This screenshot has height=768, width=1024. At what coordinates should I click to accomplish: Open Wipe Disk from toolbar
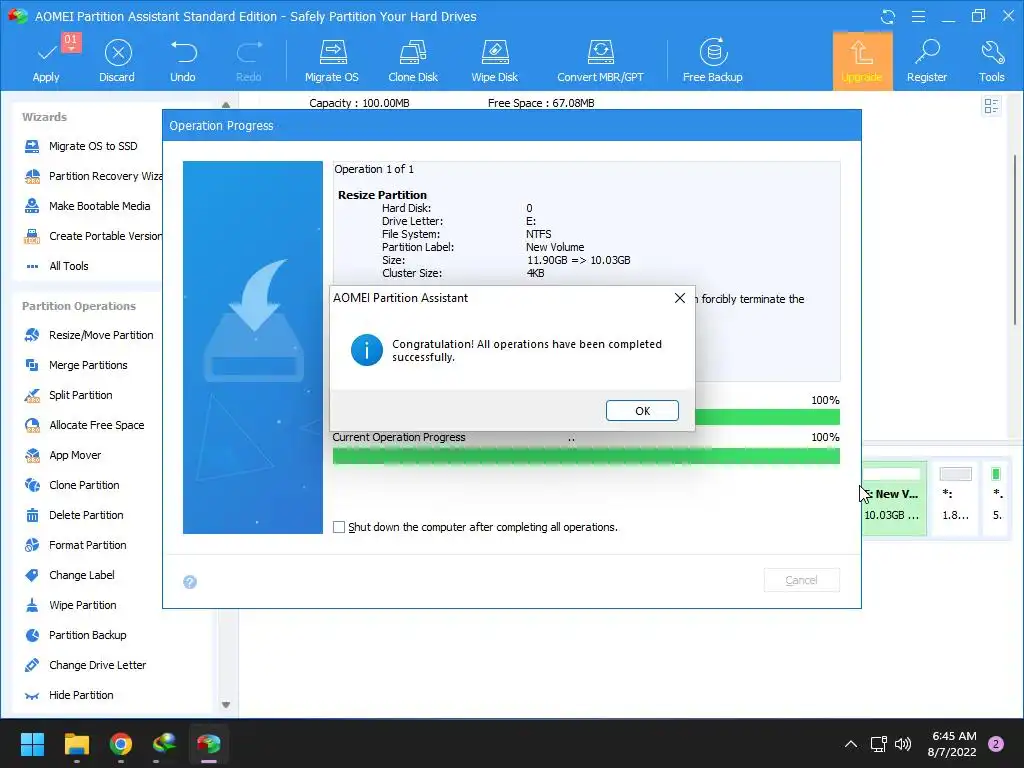(494, 60)
